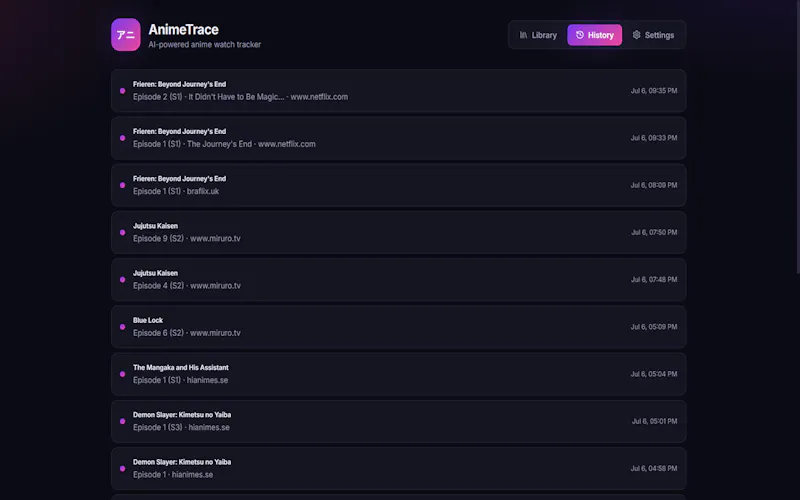Open the Library tab

coord(538,35)
